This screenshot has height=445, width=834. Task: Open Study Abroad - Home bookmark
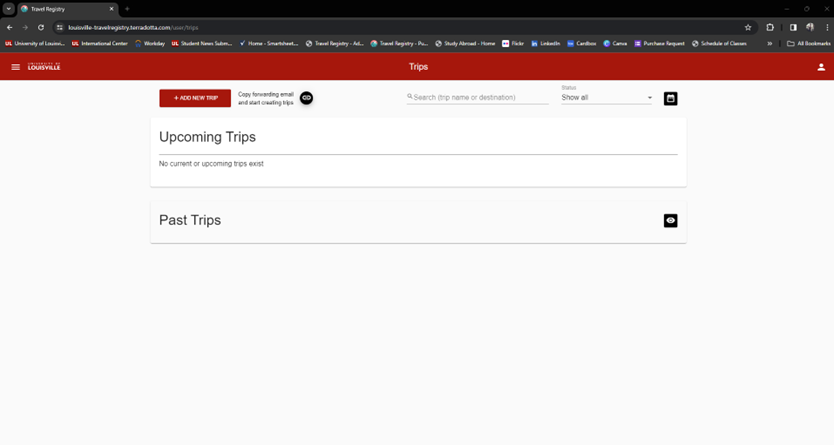click(x=465, y=44)
